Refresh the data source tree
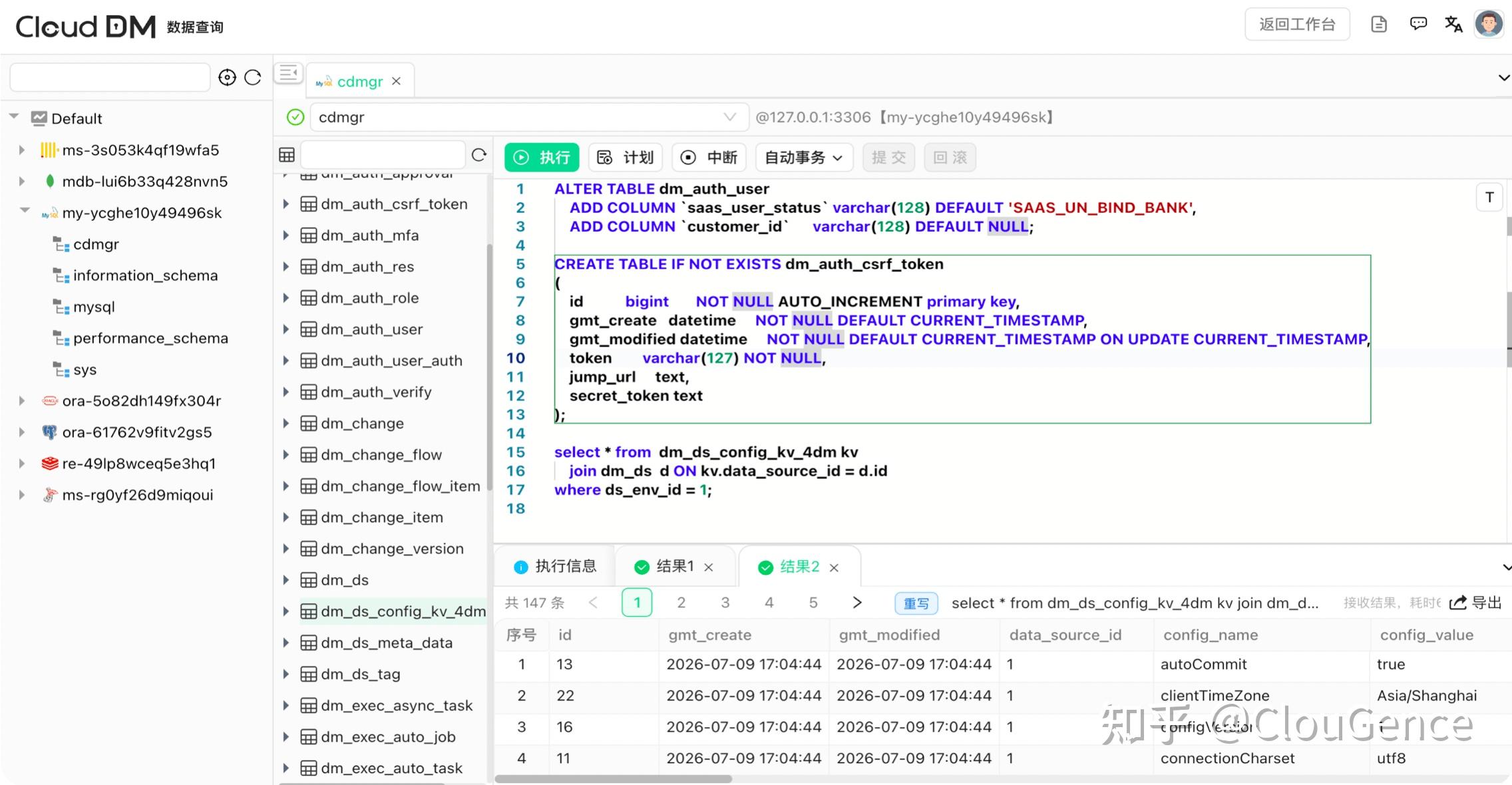The width and height of the screenshot is (1512, 785). click(x=253, y=78)
